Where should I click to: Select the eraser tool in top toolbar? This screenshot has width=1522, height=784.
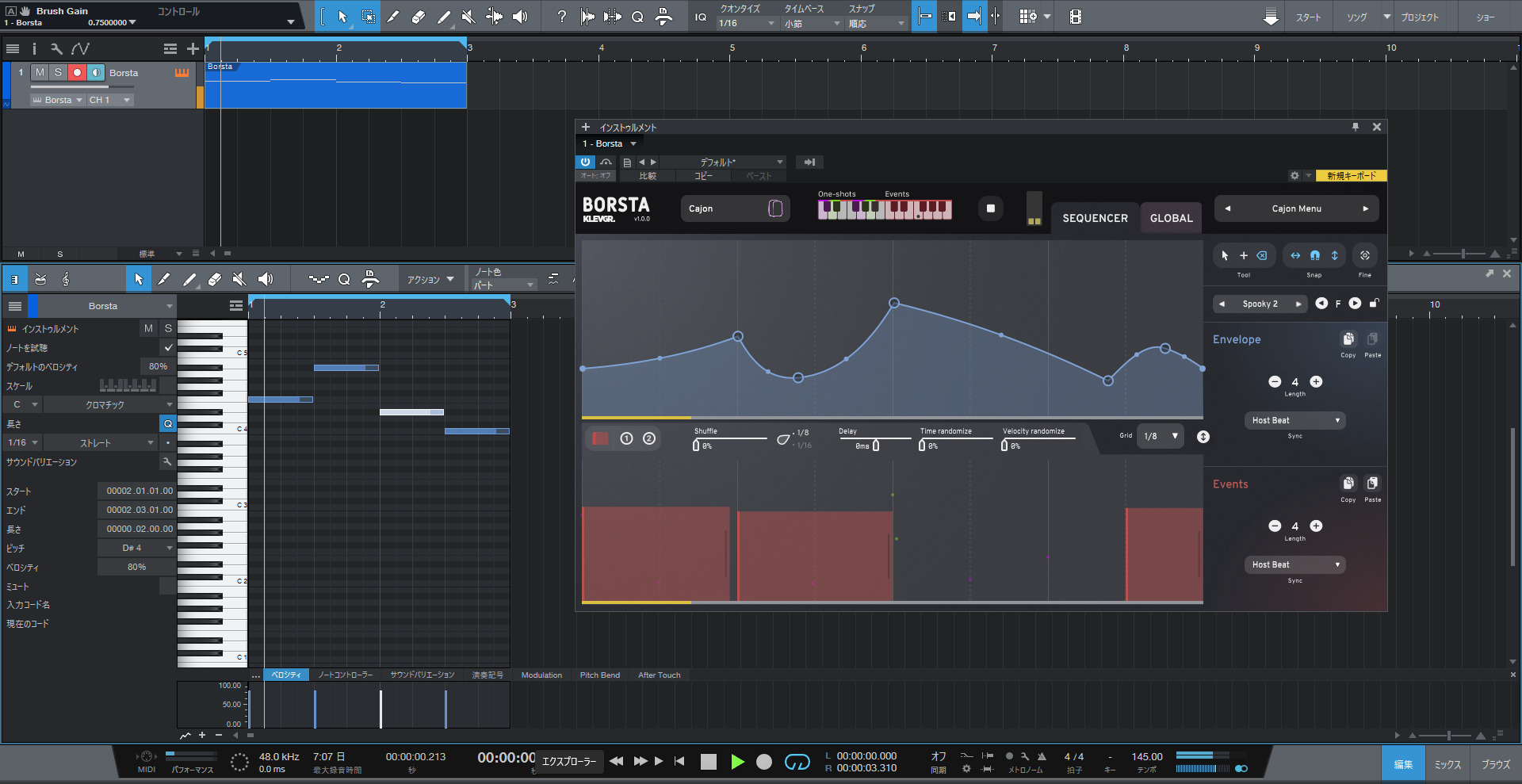(x=419, y=17)
